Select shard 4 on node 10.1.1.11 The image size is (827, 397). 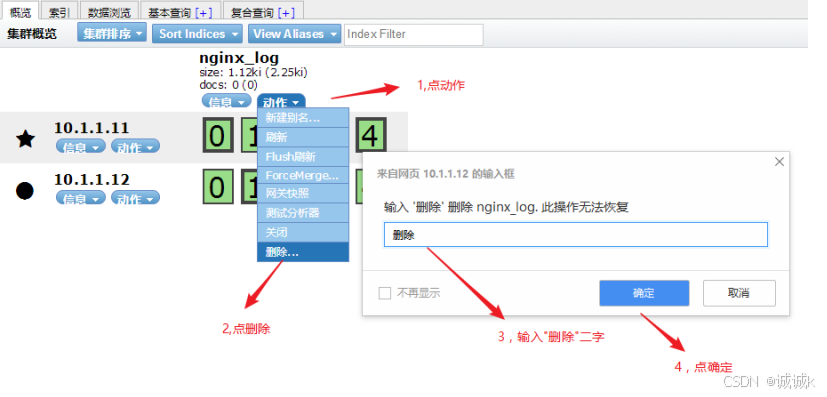(371, 135)
